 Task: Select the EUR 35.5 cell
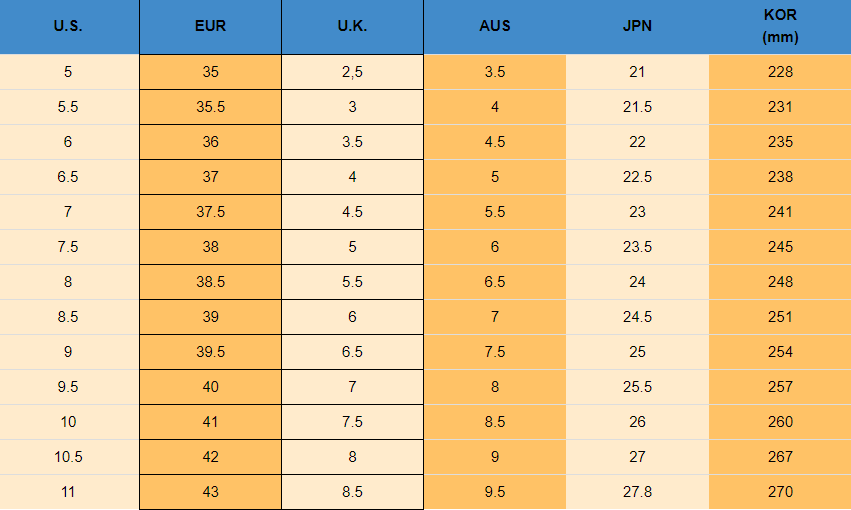click(210, 107)
